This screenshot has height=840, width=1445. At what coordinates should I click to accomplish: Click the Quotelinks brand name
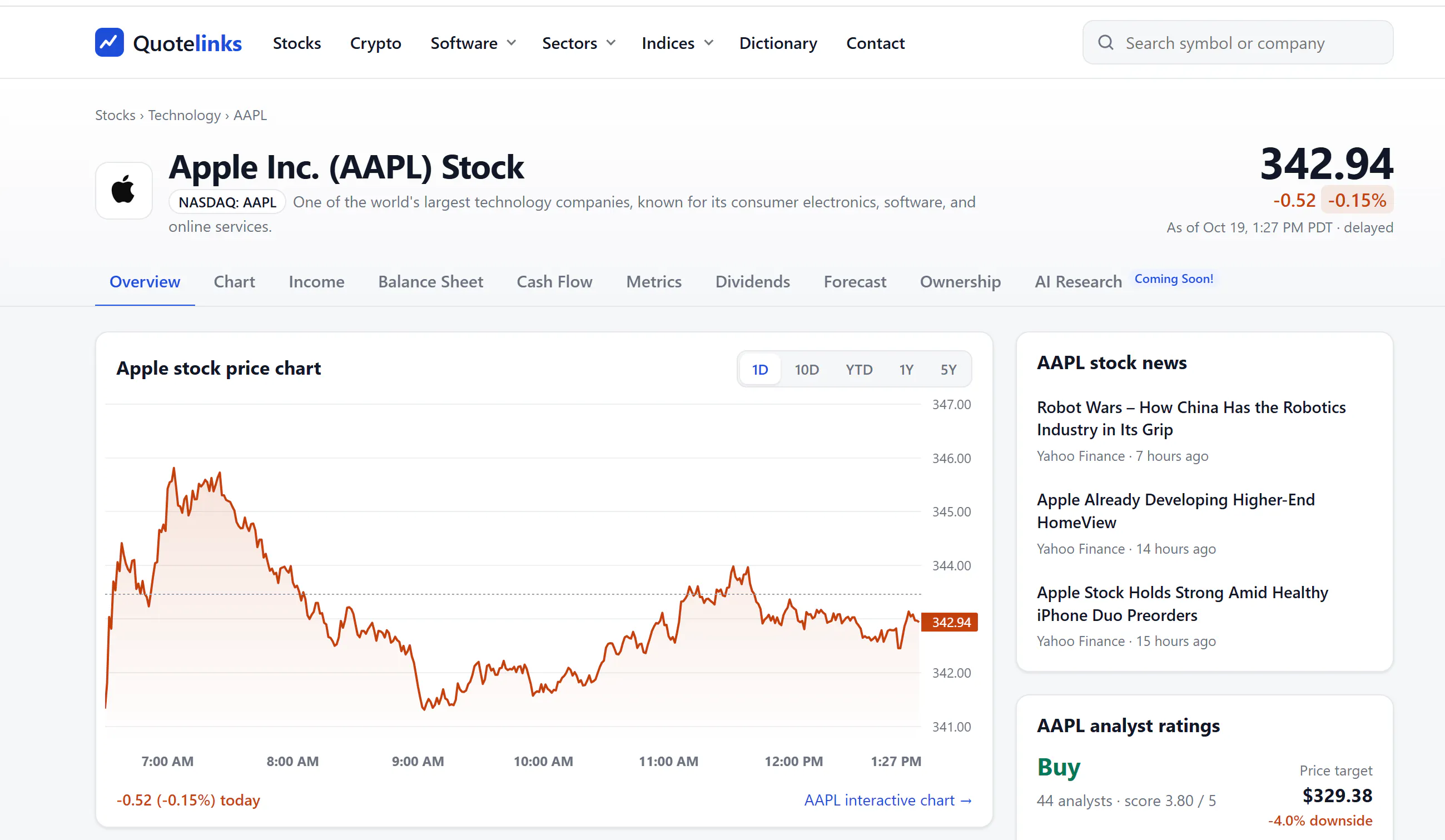click(187, 43)
